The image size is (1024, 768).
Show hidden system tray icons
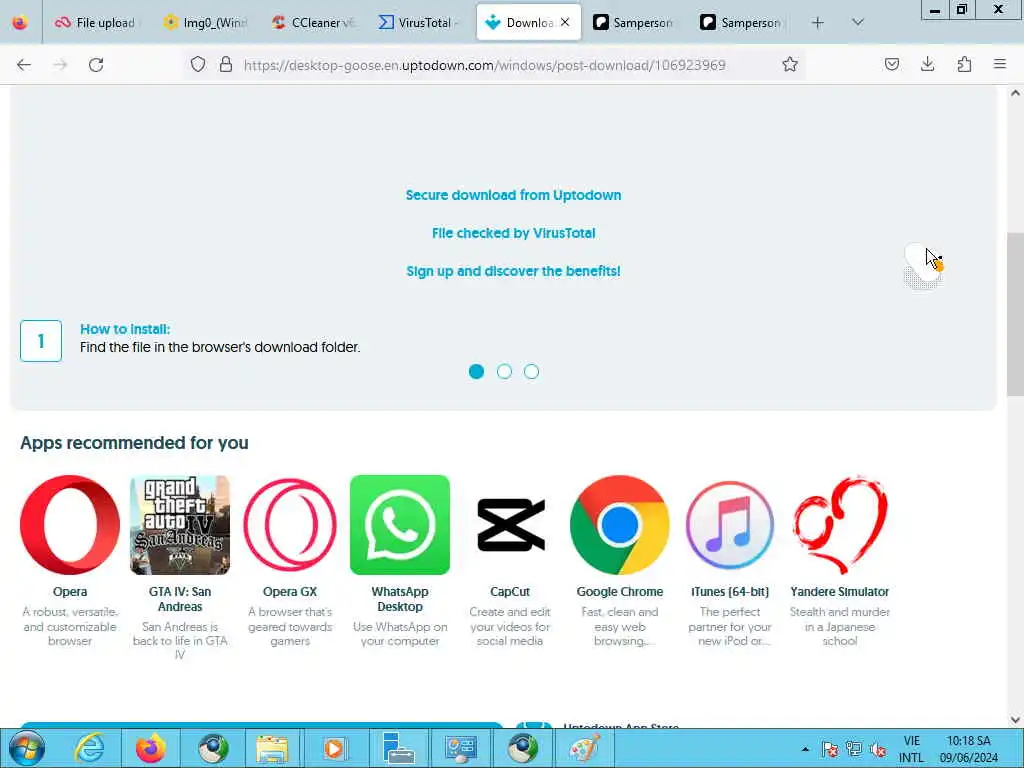click(x=805, y=749)
